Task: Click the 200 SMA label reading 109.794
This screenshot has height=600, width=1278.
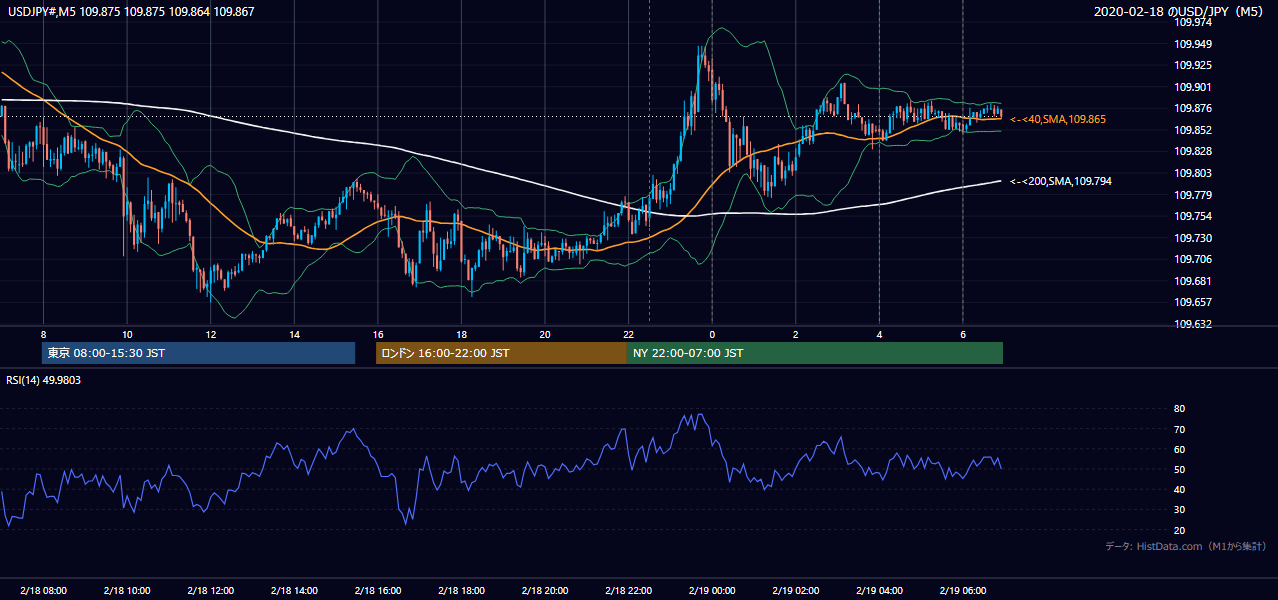Action: point(1060,181)
